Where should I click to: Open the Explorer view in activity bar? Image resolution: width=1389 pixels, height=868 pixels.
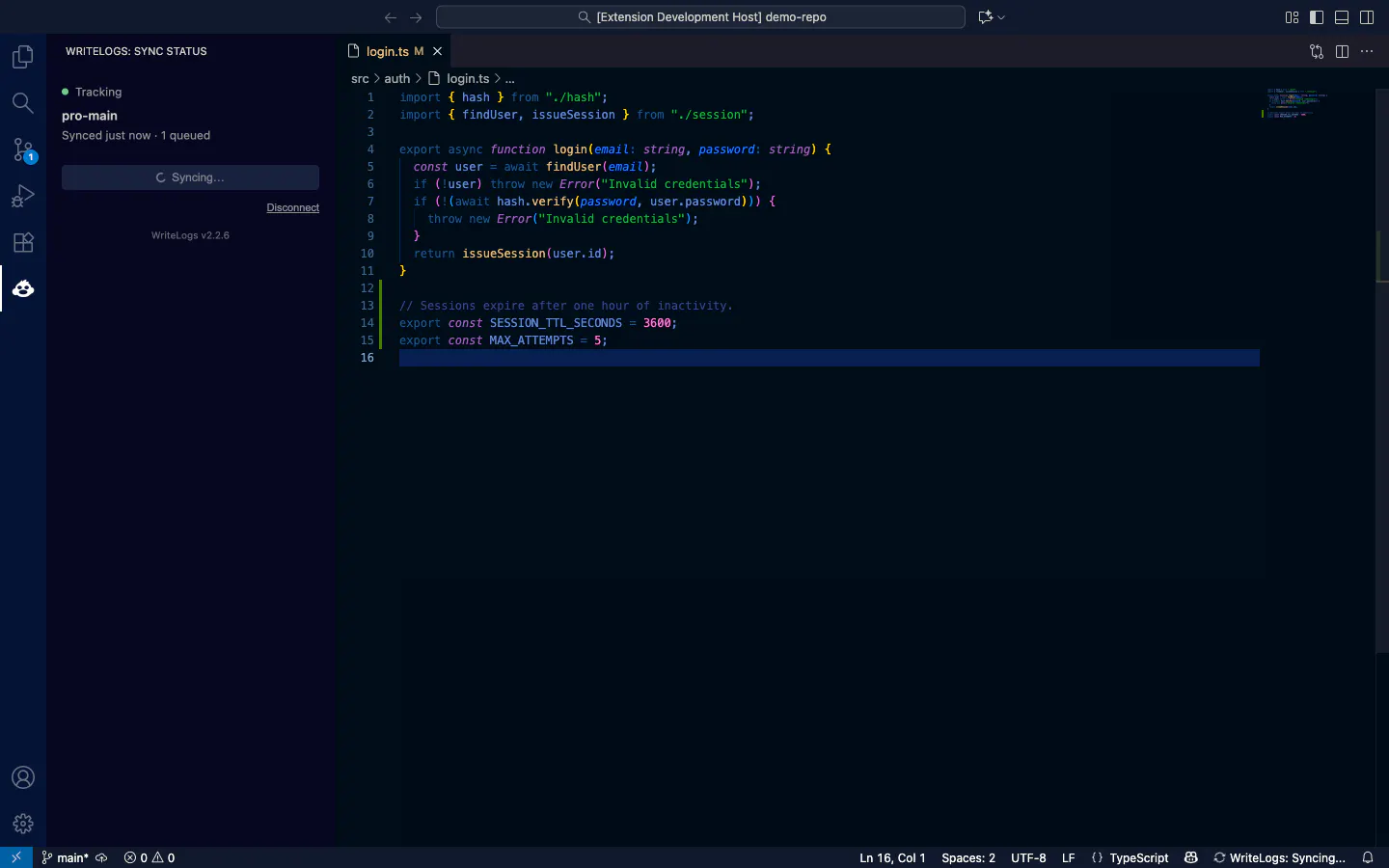click(x=23, y=57)
